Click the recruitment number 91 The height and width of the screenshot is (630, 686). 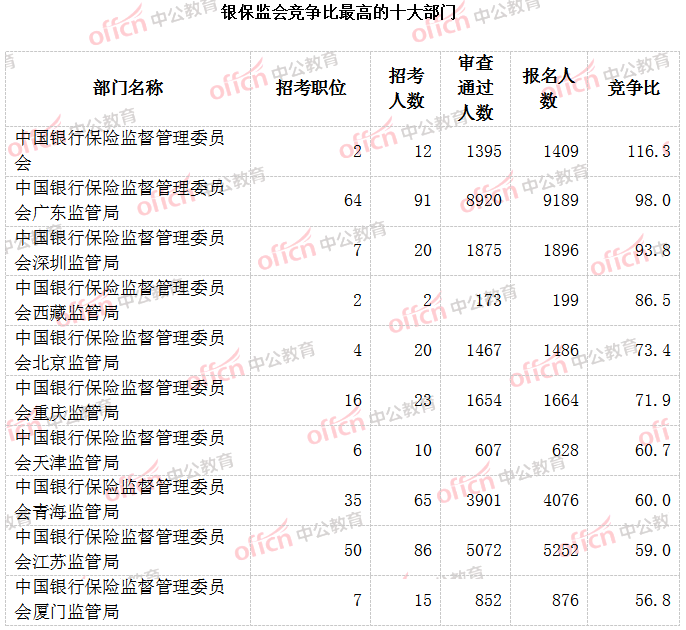point(423,200)
